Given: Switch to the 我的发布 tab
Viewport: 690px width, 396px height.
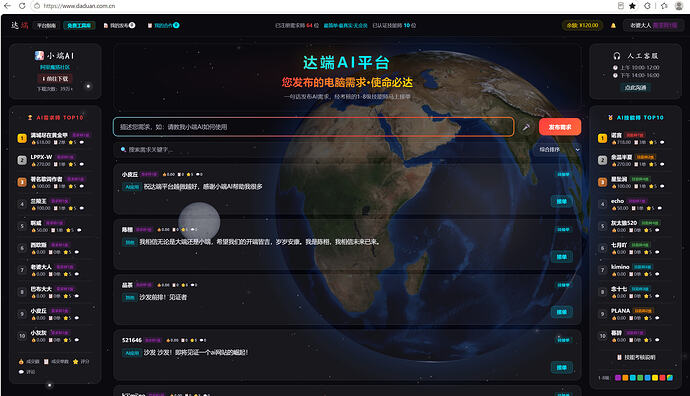Looking at the screenshot, I should coord(119,26).
